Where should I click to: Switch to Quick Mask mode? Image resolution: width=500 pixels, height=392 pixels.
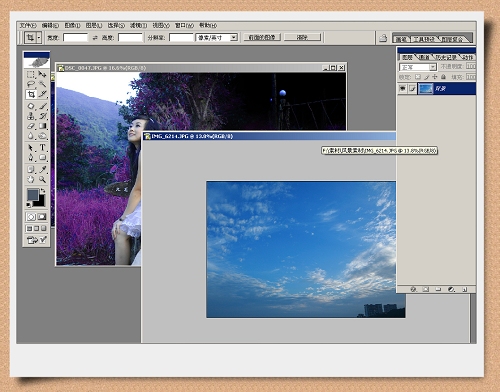pyautogui.click(x=42, y=217)
